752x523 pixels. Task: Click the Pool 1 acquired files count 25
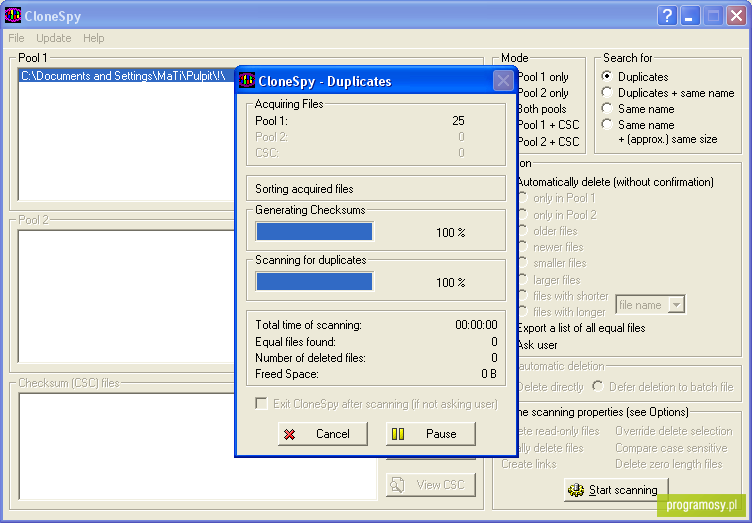coord(458,120)
